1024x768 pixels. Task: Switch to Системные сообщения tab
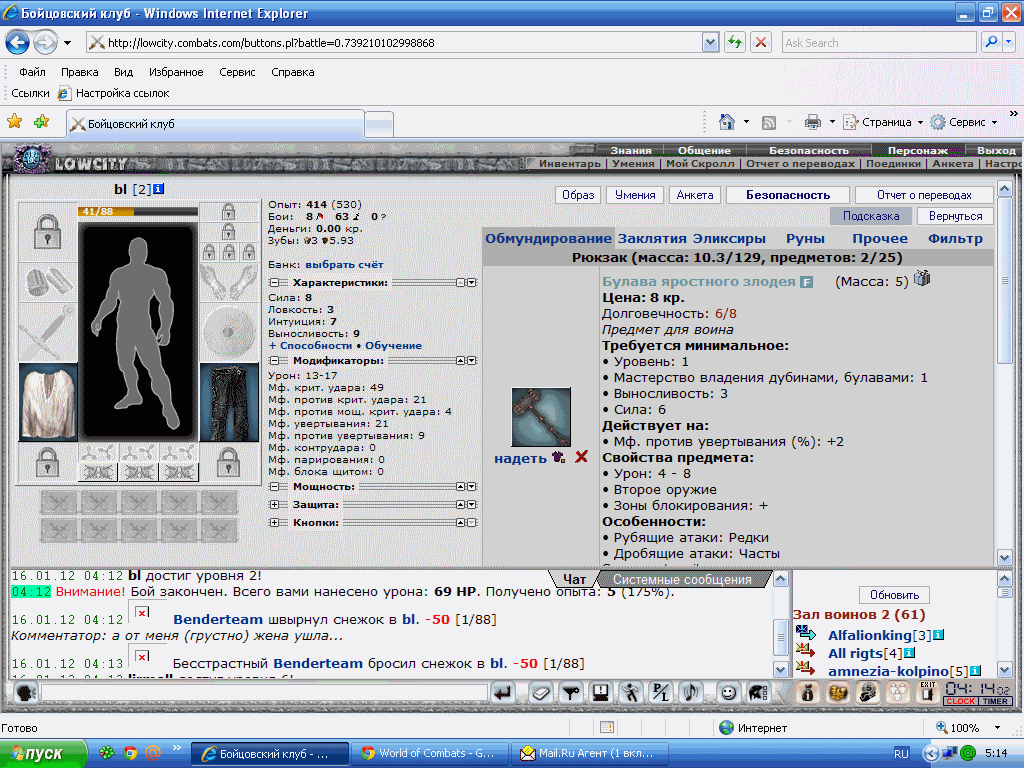pos(682,579)
